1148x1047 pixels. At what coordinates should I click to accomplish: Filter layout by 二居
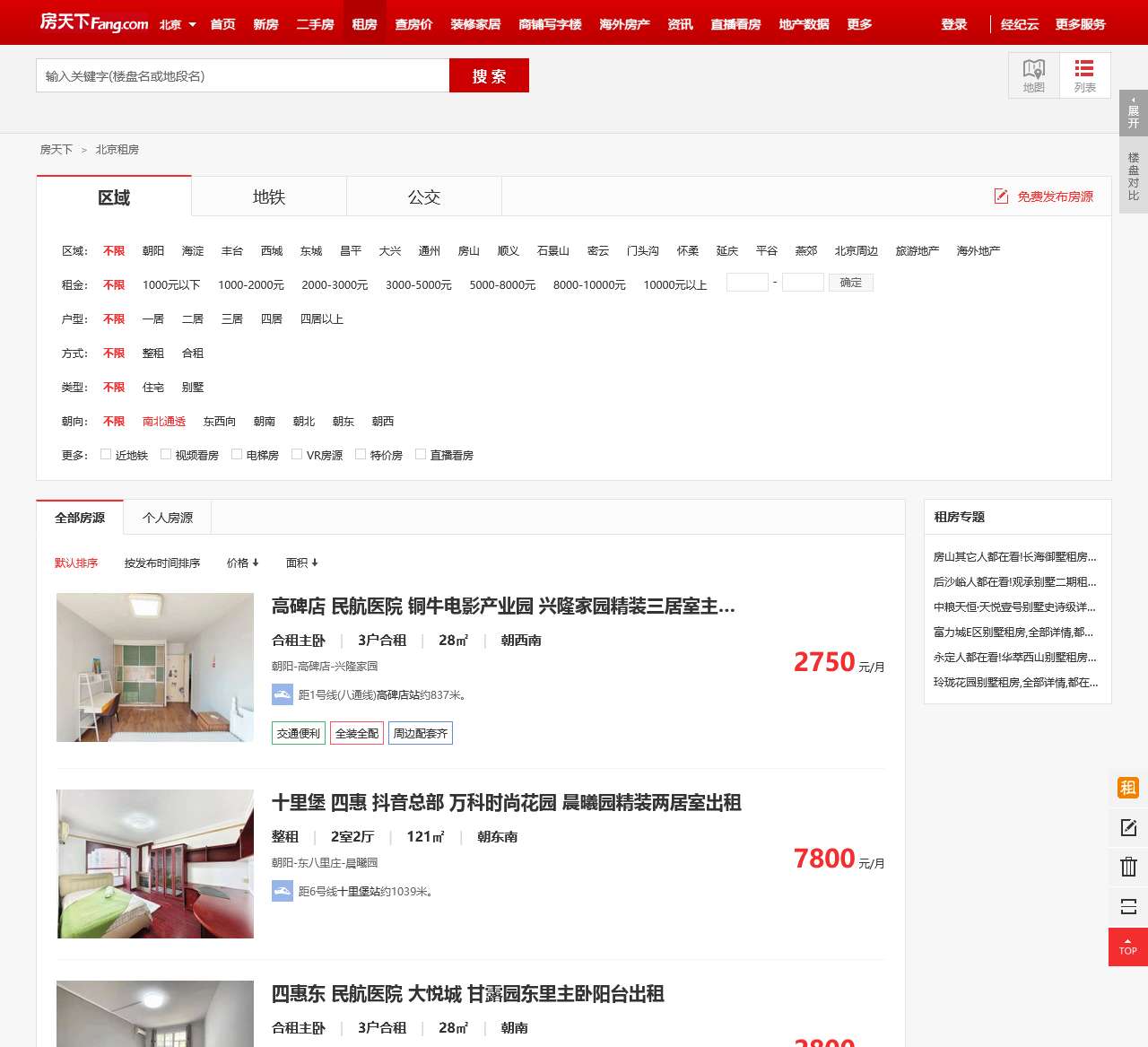pyautogui.click(x=193, y=318)
